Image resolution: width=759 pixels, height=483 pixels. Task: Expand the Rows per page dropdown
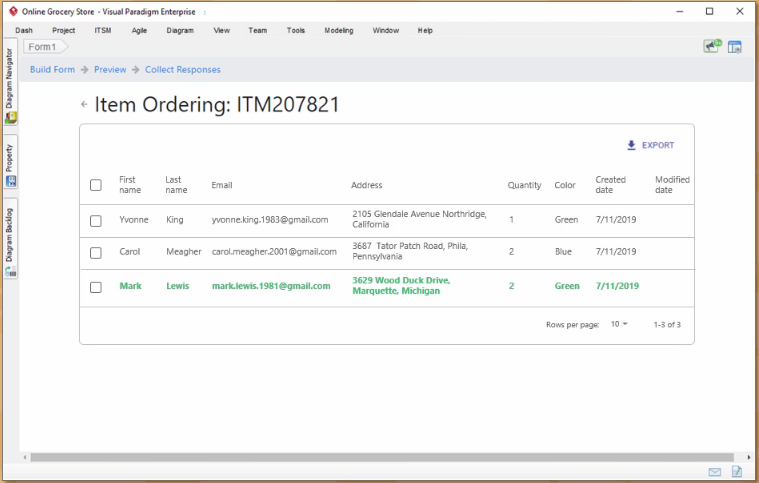click(619, 325)
